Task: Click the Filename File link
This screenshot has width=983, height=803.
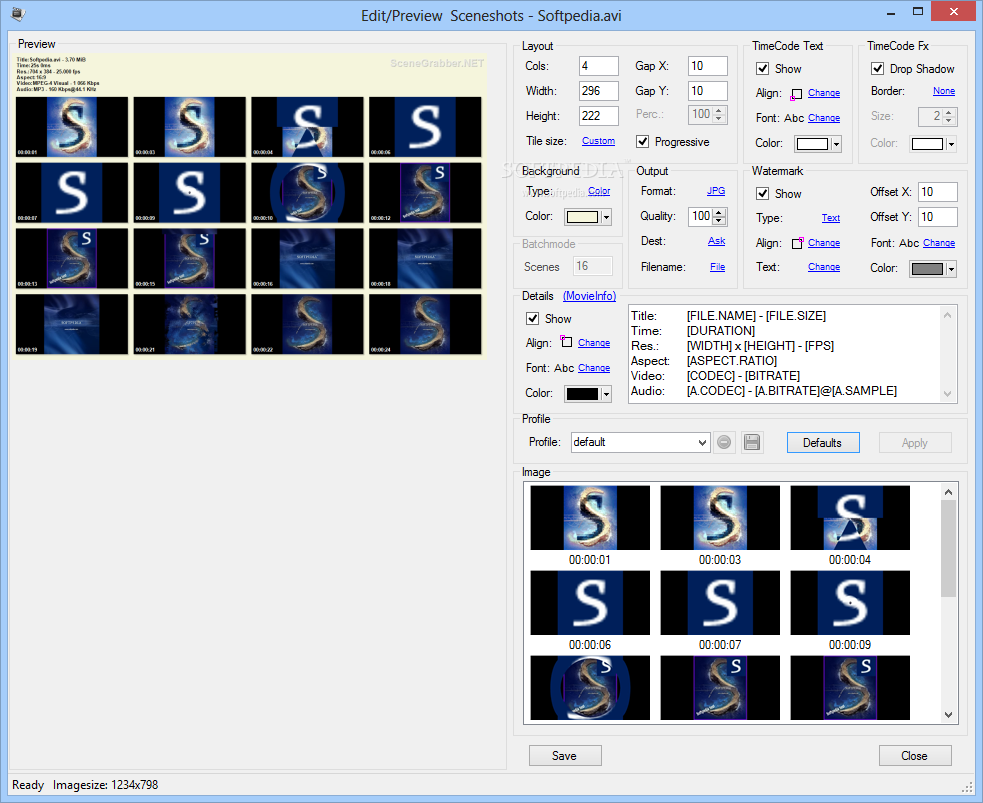Action: pyautogui.click(x=717, y=267)
